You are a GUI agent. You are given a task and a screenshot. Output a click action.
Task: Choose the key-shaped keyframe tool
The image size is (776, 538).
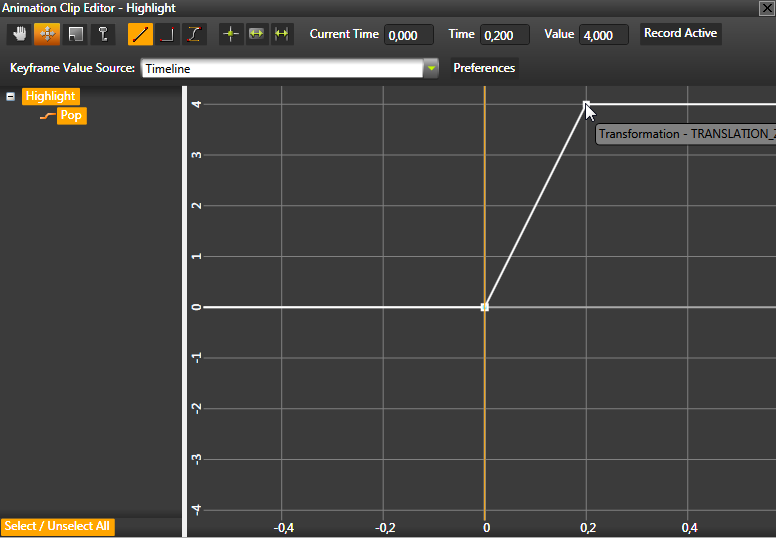coord(102,34)
